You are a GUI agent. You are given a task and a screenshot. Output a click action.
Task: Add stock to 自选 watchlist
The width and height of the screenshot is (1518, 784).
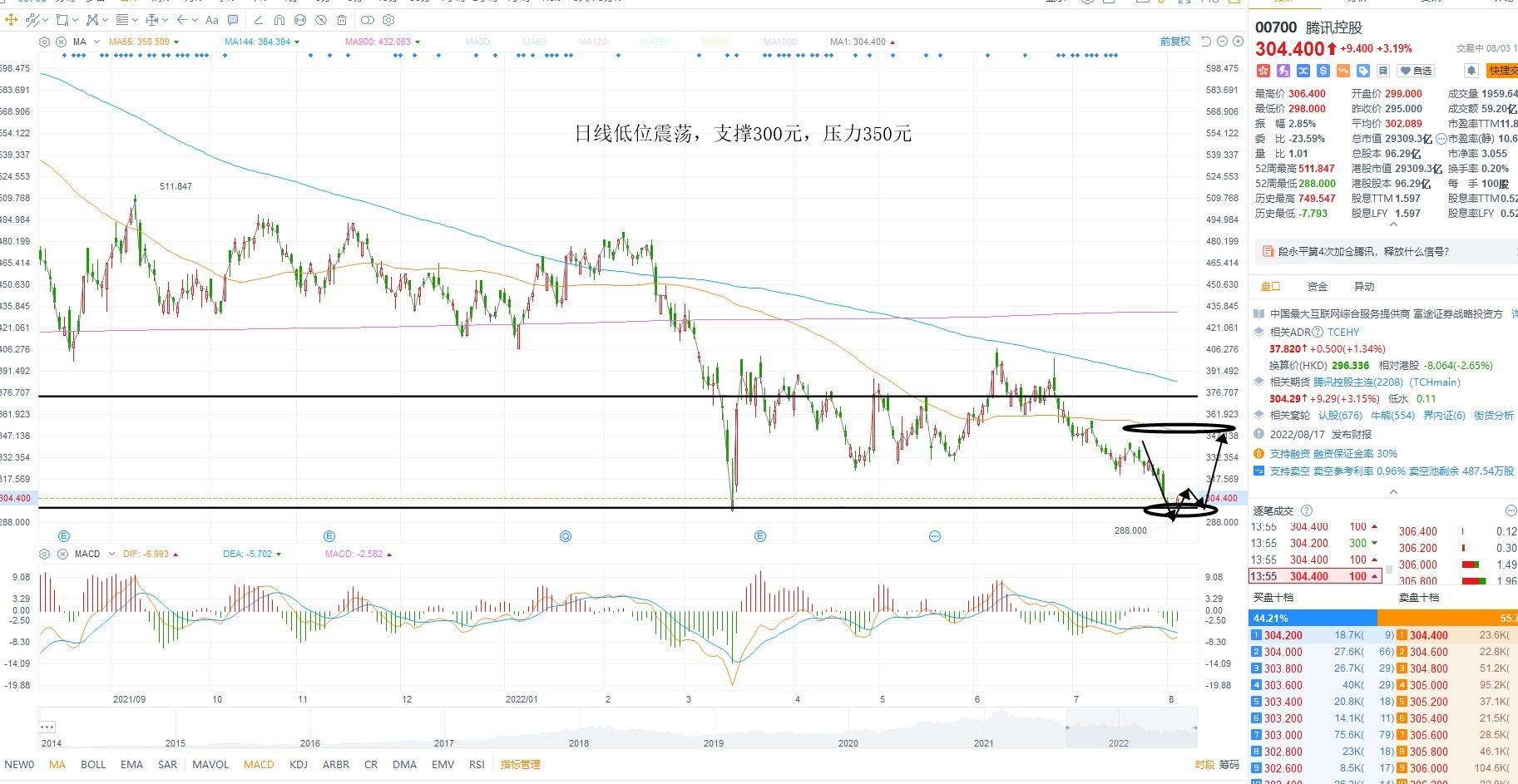[1417, 71]
